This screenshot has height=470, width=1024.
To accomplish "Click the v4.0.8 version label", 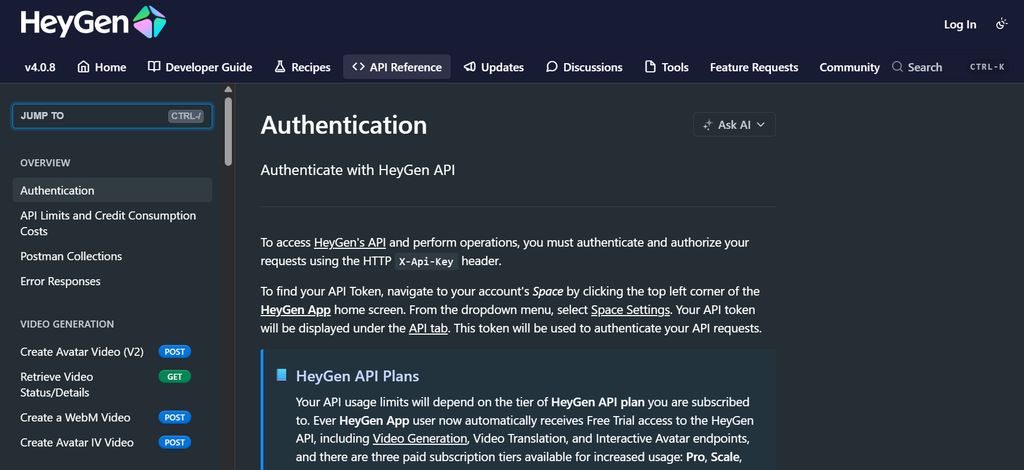I will (x=40, y=67).
